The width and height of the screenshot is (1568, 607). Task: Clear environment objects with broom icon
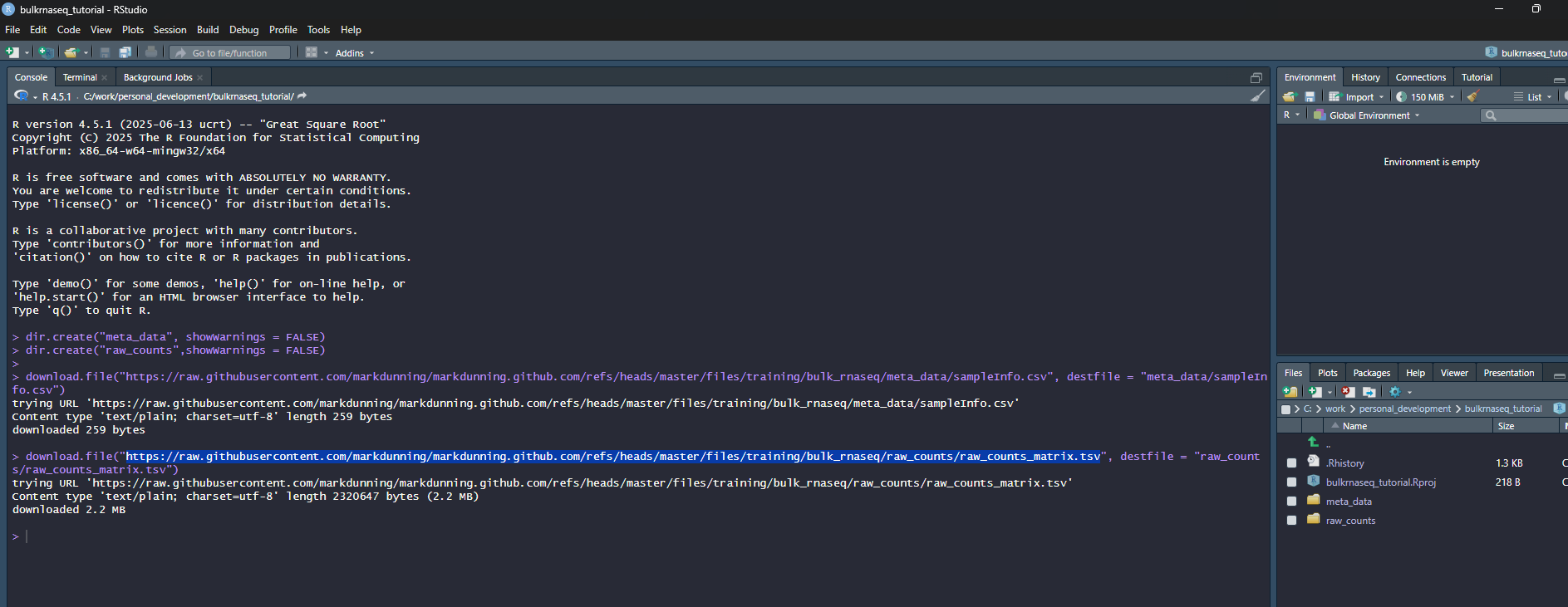pos(1472,96)
